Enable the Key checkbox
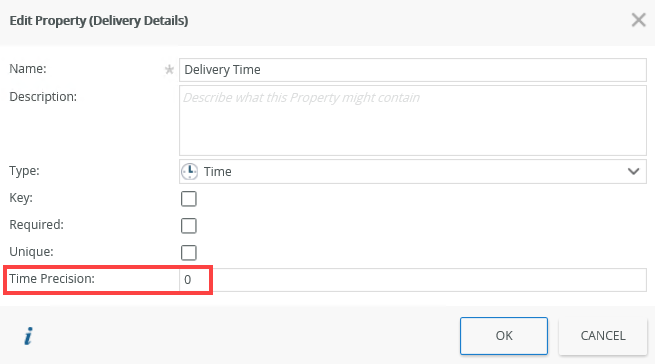 tap(189, 199)
